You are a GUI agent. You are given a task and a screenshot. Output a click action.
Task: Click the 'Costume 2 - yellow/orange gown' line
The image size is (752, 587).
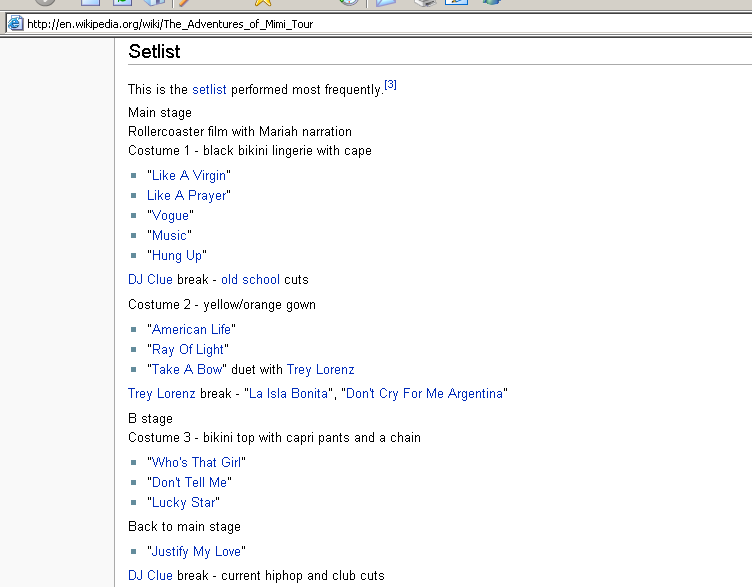pos(222,305)
